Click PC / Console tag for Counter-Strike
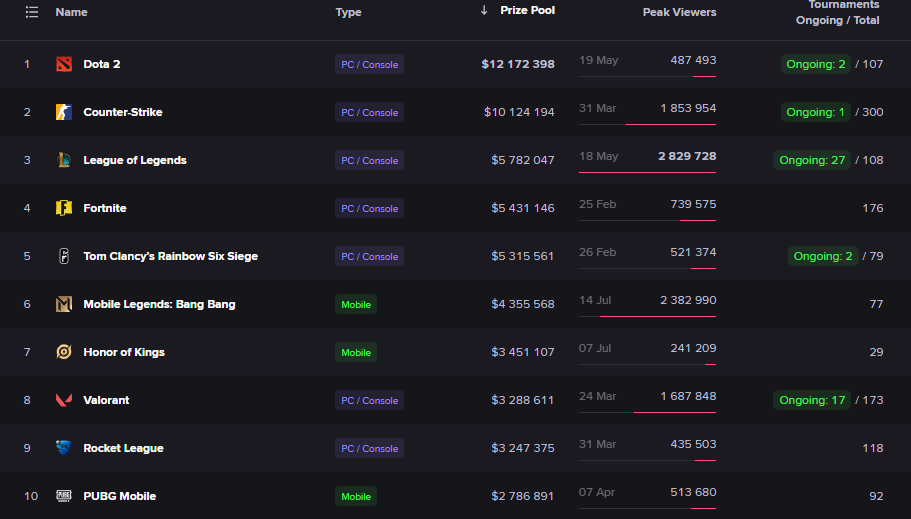 pyautogui.click(x=370, y=112)
